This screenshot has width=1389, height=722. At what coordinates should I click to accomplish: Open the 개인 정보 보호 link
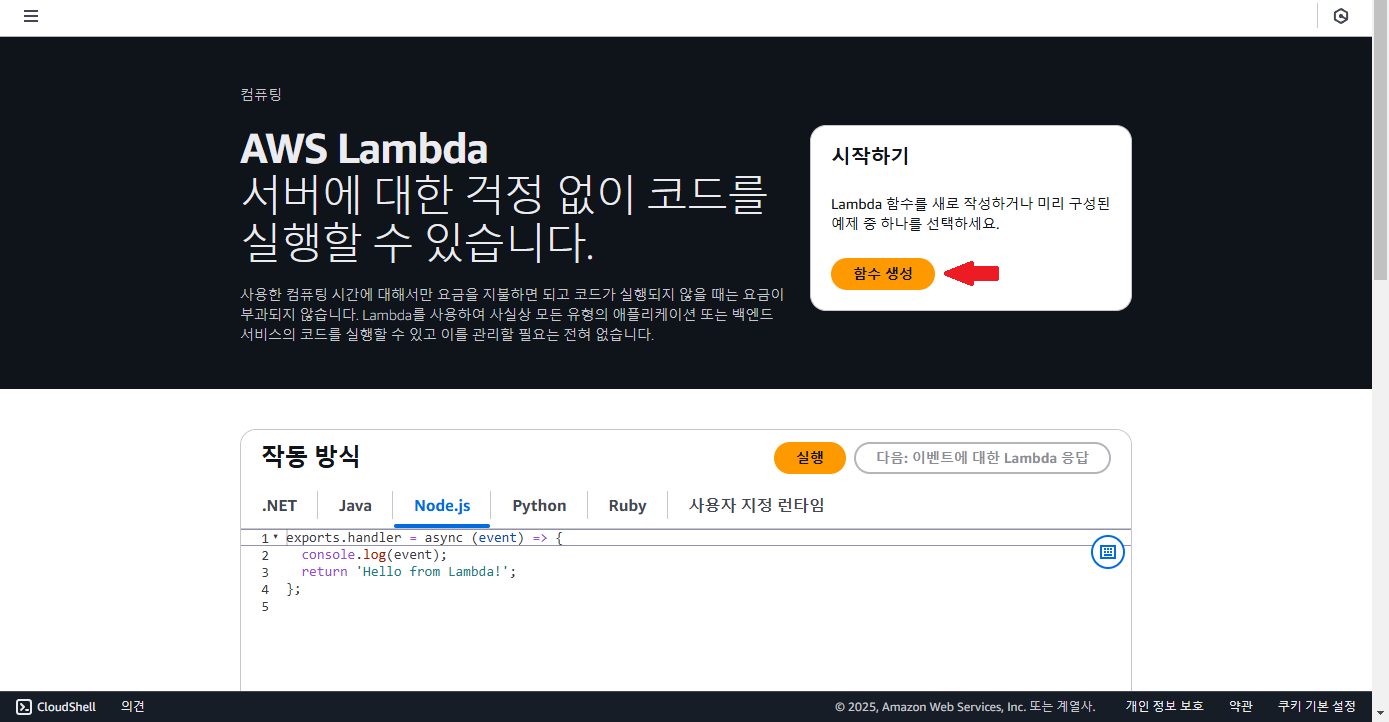[x=1164, y=706]
